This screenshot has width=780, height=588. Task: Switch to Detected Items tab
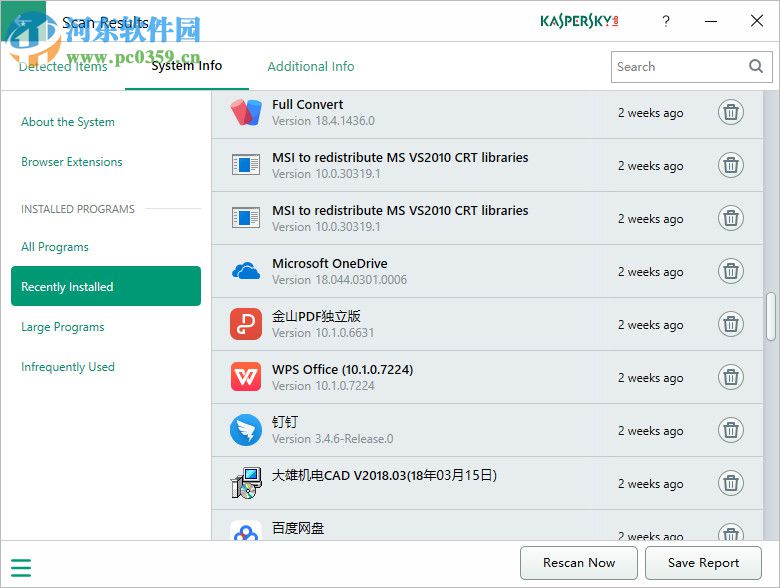point(63,67)
